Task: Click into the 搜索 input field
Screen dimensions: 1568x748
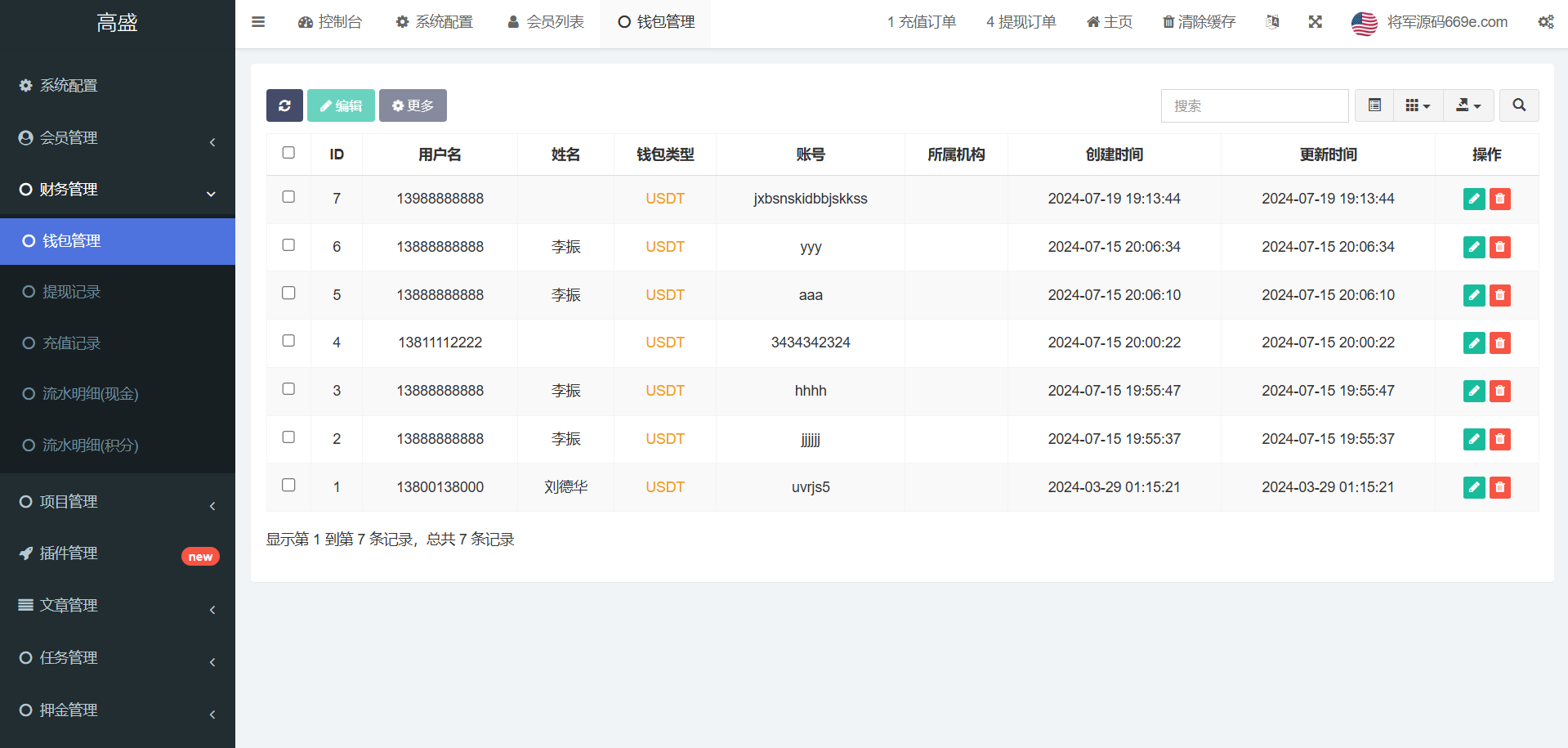Action: click(1254, 105)
